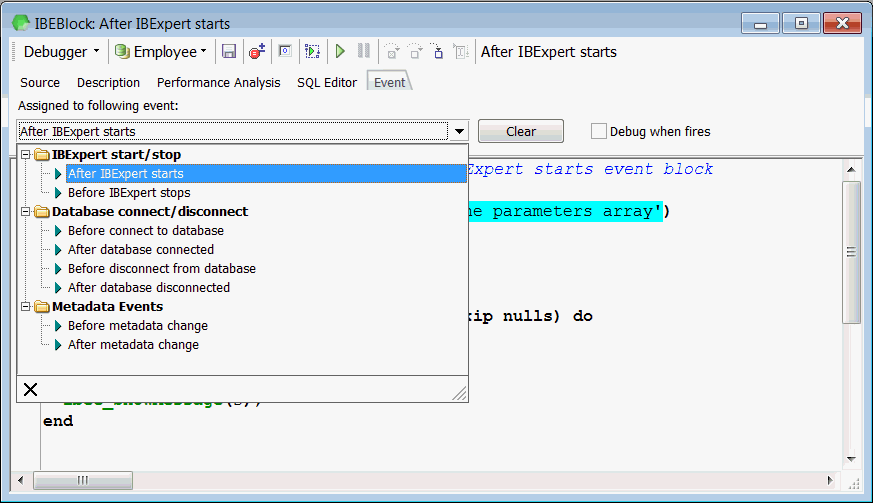Click the 'end' keyword in the code editor

[x=58, y=421]
